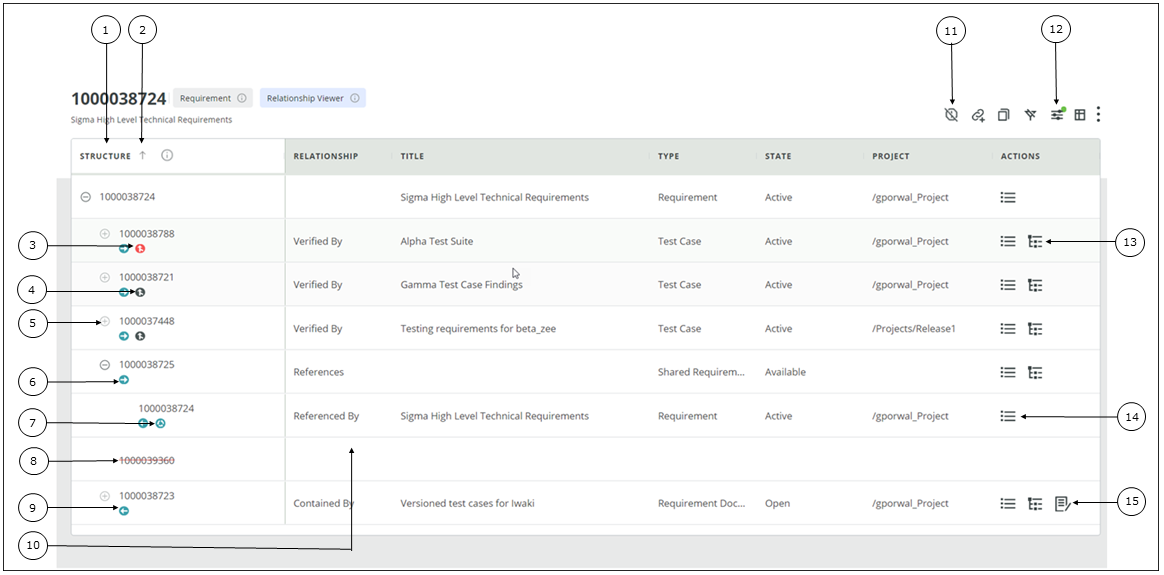Click the 'Shared Requirem...' type cell
The height and width of the screenshot is (575, 1164).
coord(702,372)
